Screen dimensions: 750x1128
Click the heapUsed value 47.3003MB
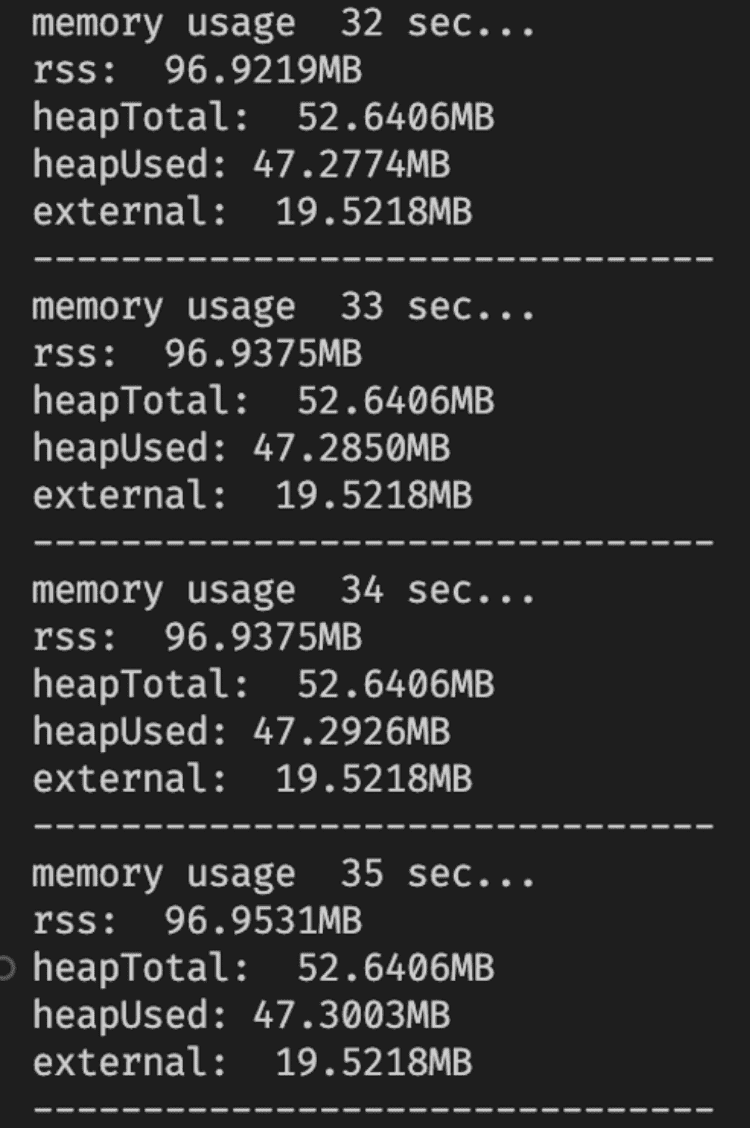(x=351, y=1016)
